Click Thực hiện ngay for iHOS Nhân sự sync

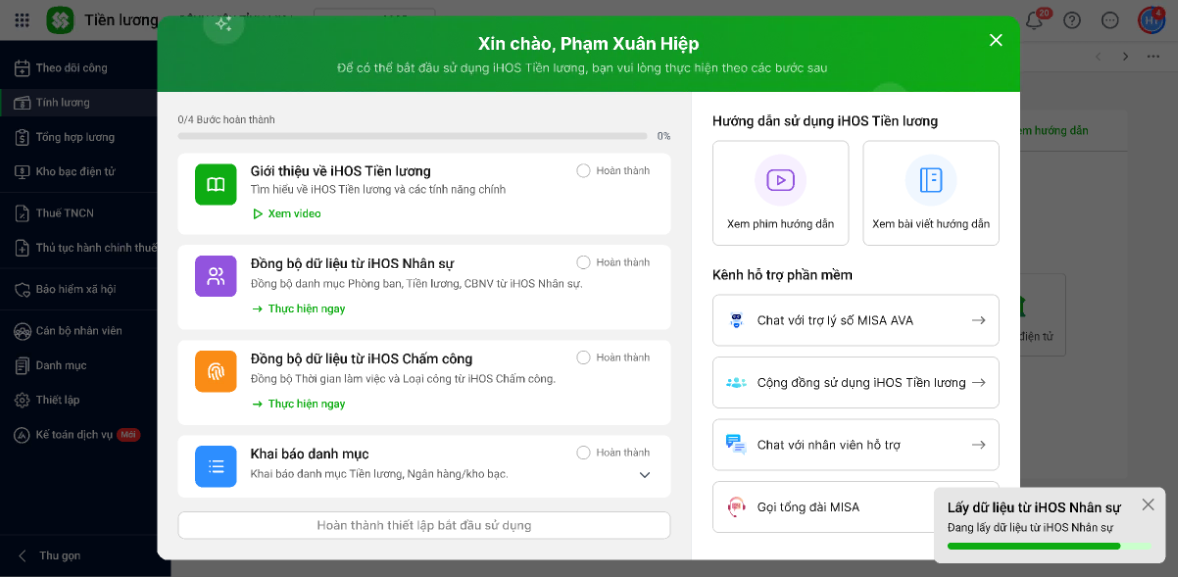[298, 309]
